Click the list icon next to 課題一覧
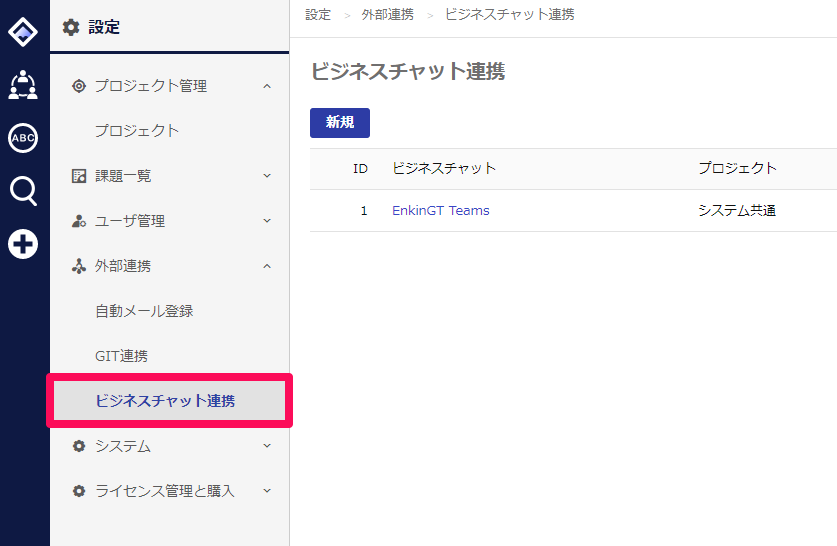This screenshot has width=837, height=546. coord(79,176)
